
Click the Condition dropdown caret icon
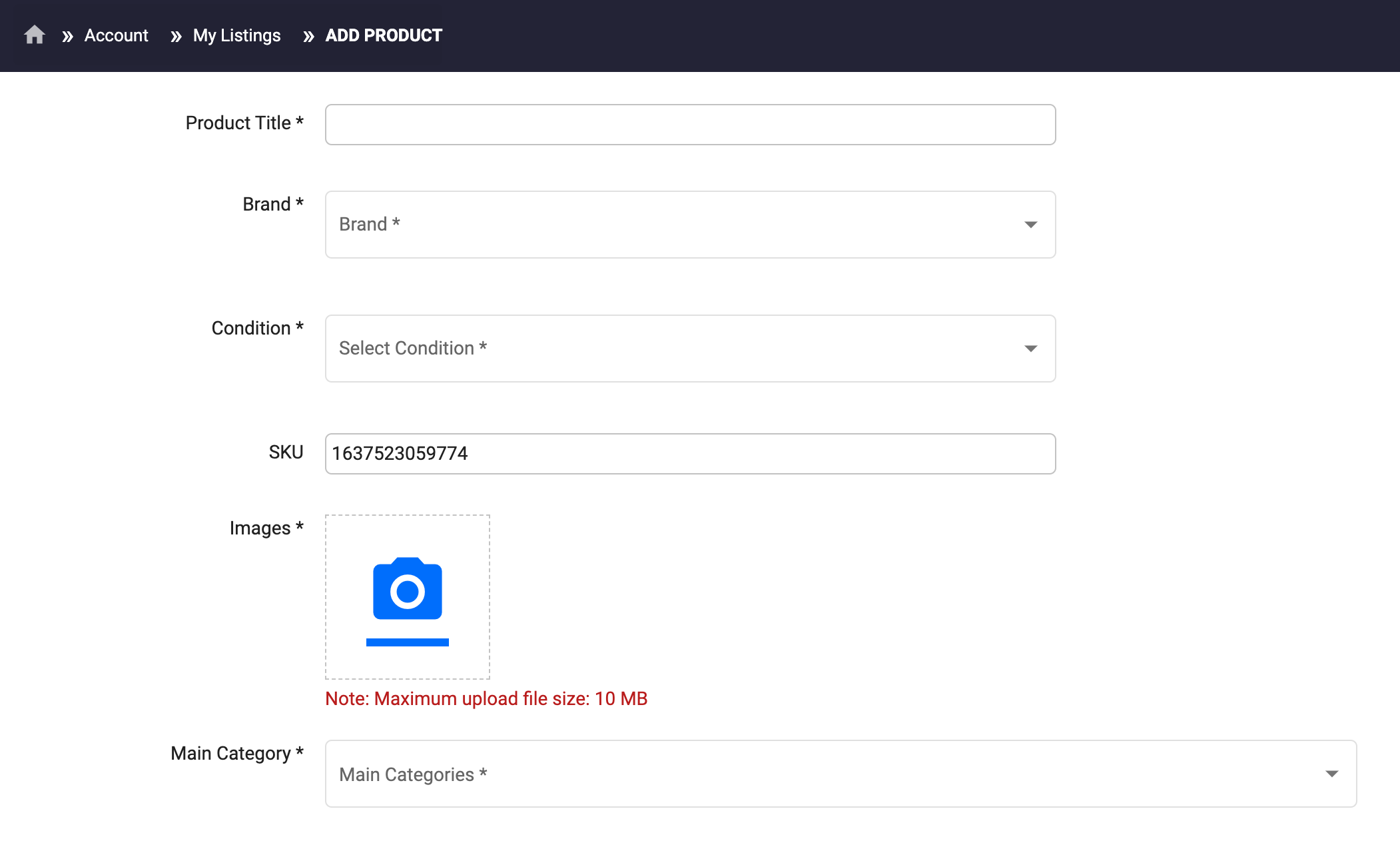(x=1030, y=349)
